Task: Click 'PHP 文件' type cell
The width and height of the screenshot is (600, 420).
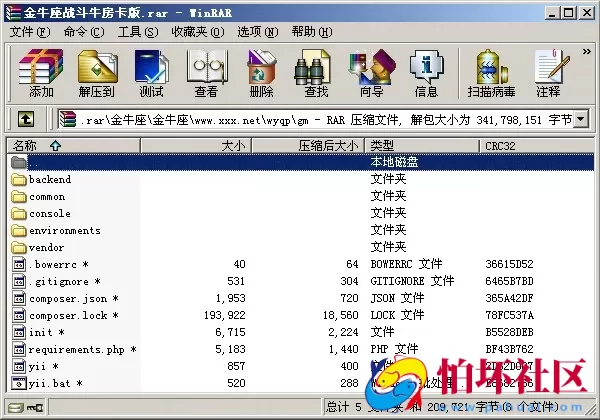Action: (x=394, y=349)
